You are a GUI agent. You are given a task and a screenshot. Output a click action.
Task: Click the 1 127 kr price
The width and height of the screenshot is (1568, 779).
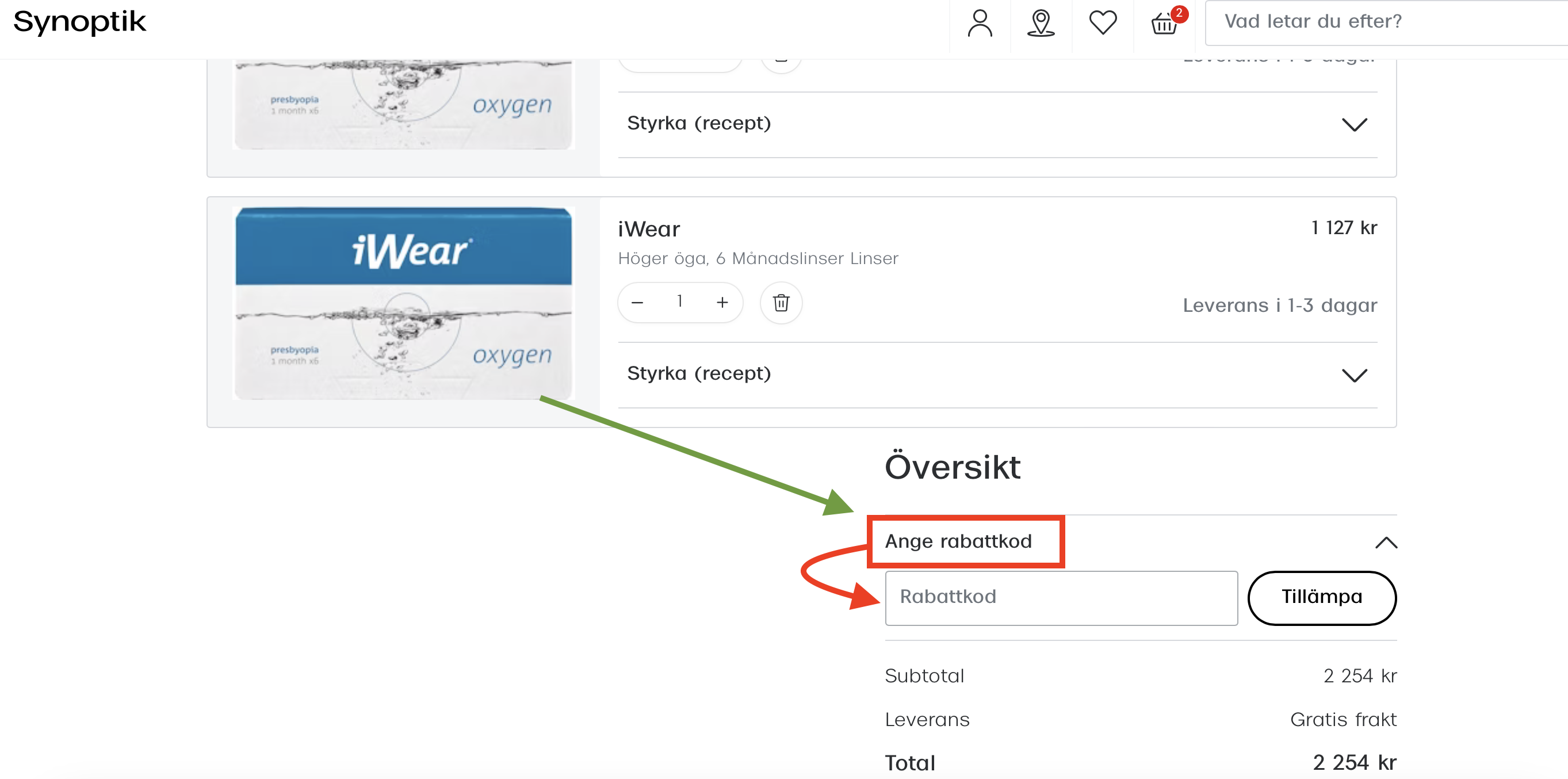coord(1344,228)
